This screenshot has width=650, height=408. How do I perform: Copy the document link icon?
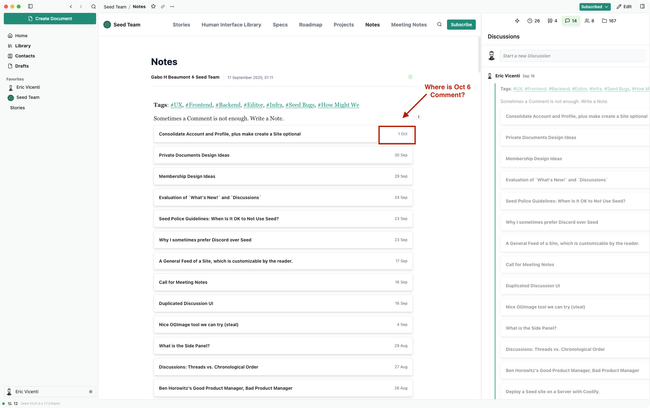click(162, 6)
